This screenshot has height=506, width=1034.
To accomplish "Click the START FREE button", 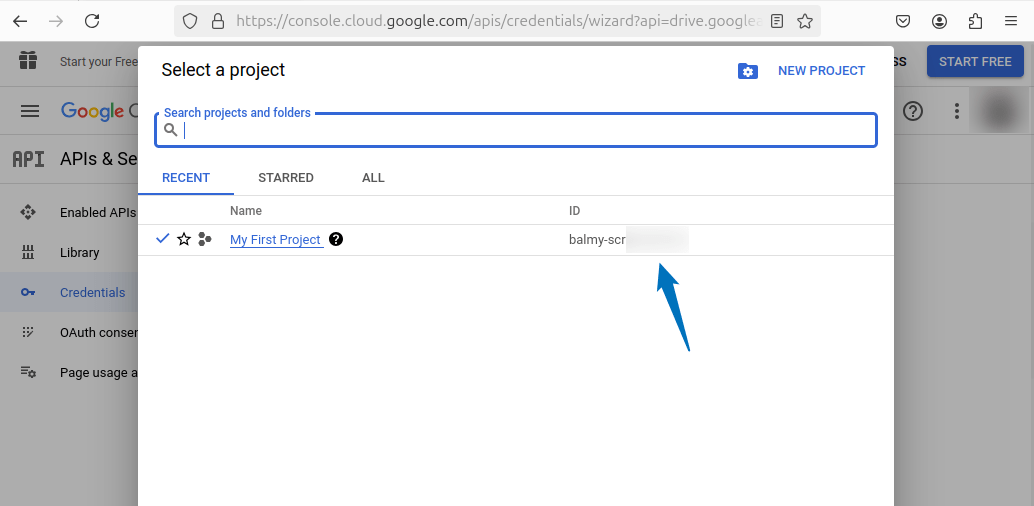I will pos(975,61).
